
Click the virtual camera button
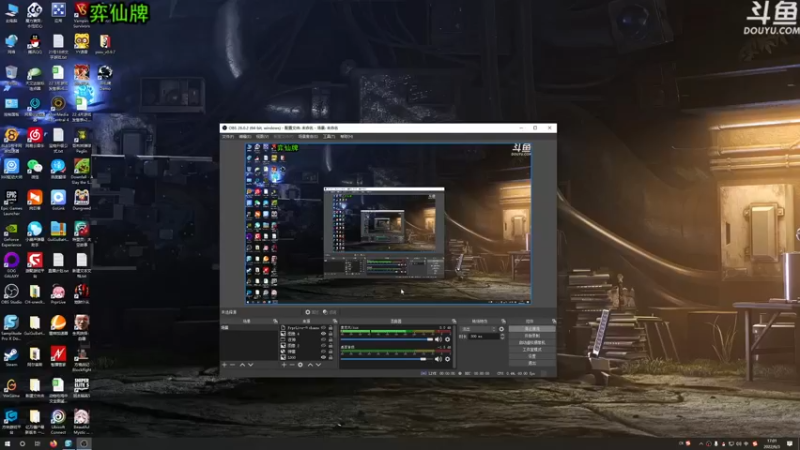click(x=532, y=342)
